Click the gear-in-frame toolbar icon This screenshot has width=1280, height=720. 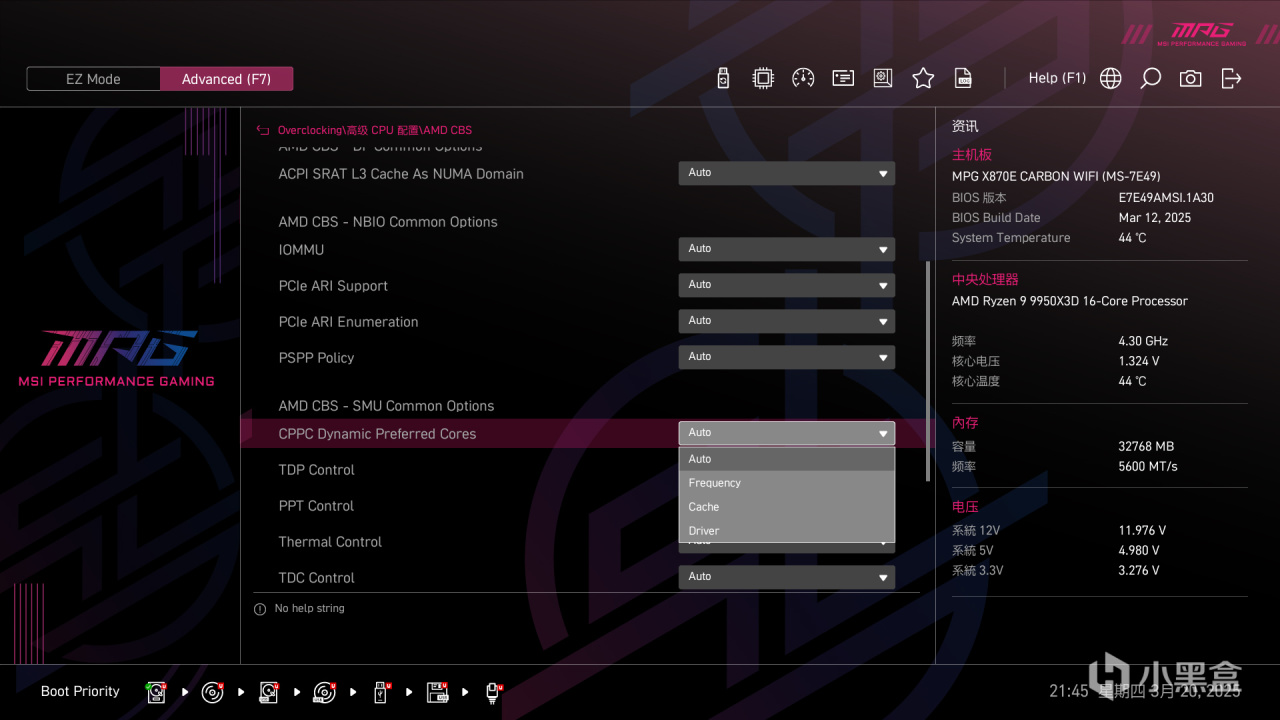(883, 78)
